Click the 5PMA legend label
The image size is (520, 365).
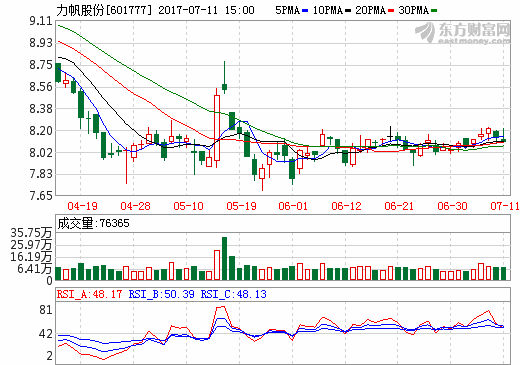pos(288,10)
